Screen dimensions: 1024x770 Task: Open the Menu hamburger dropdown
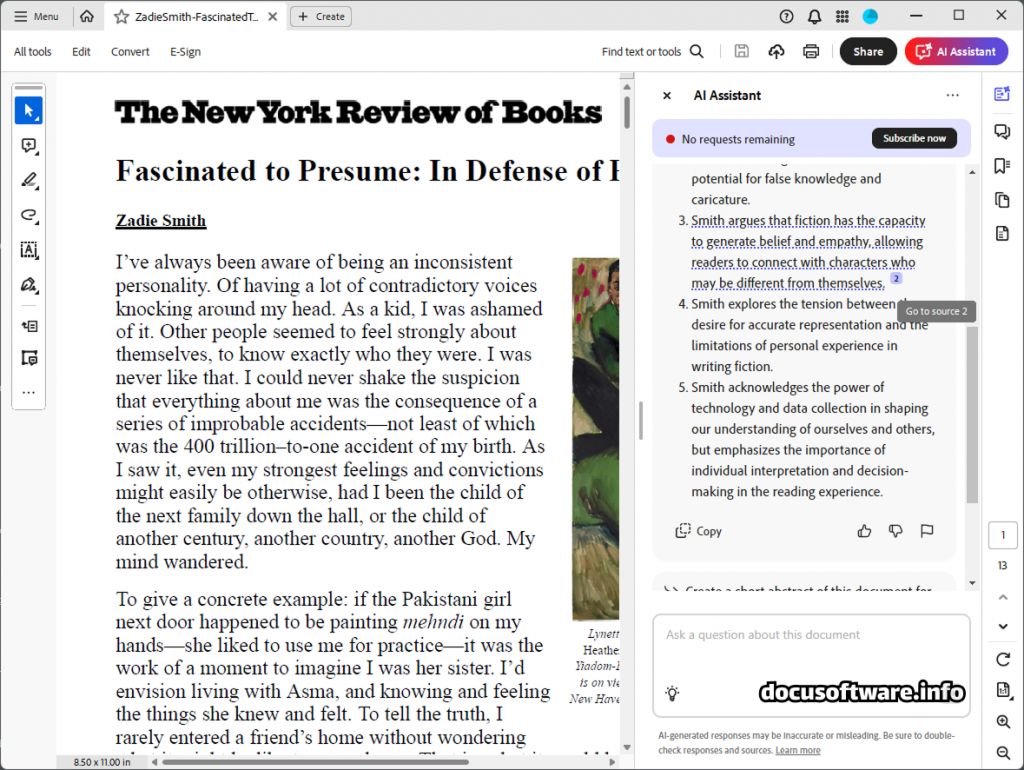(x=36, y=16)
